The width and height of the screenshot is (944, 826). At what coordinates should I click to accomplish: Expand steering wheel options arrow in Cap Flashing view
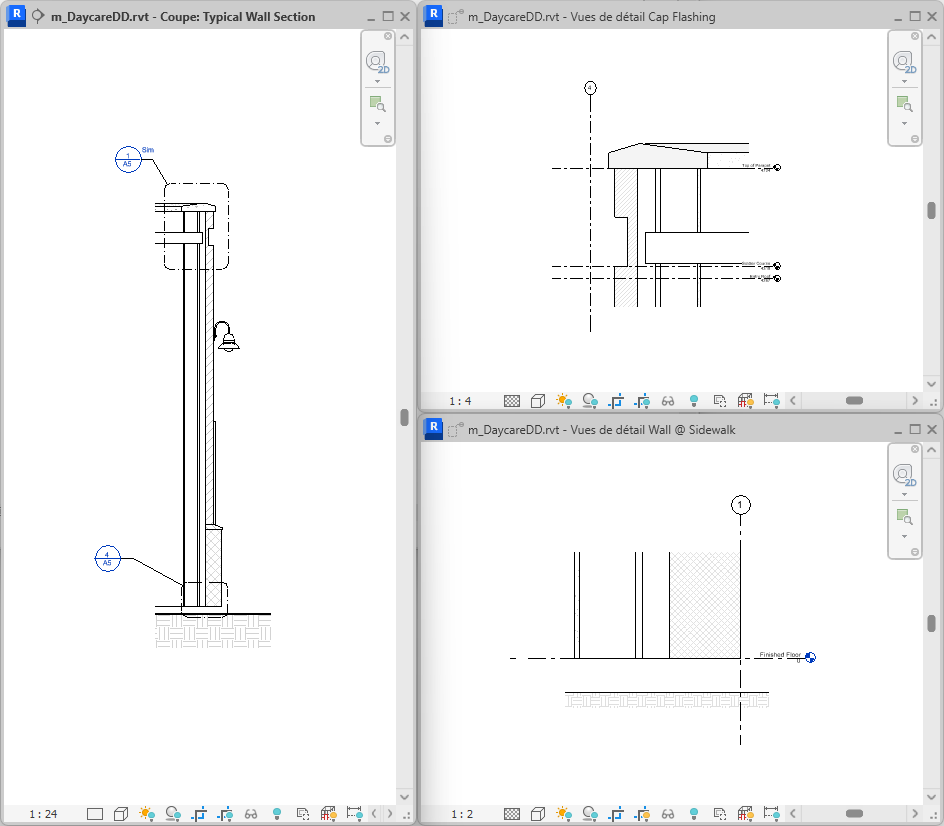tap(904, 81)
